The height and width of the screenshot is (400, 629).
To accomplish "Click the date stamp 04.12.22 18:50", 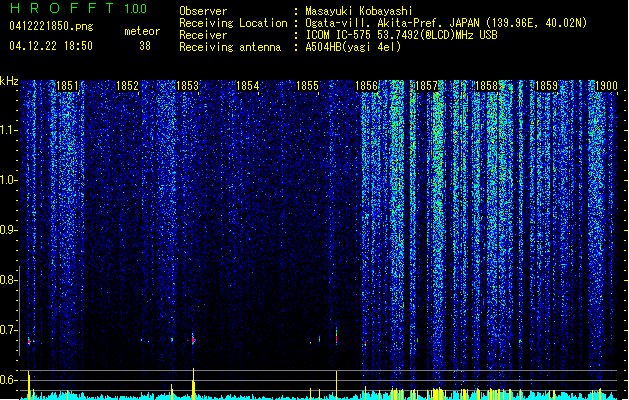I will [51, 46].
